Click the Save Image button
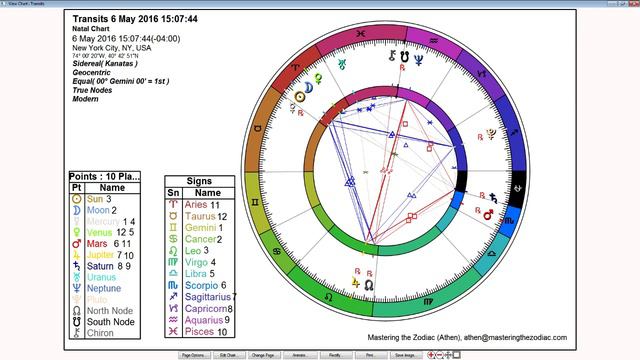Viewport: 640px width, 360px height. click(406, 356)
